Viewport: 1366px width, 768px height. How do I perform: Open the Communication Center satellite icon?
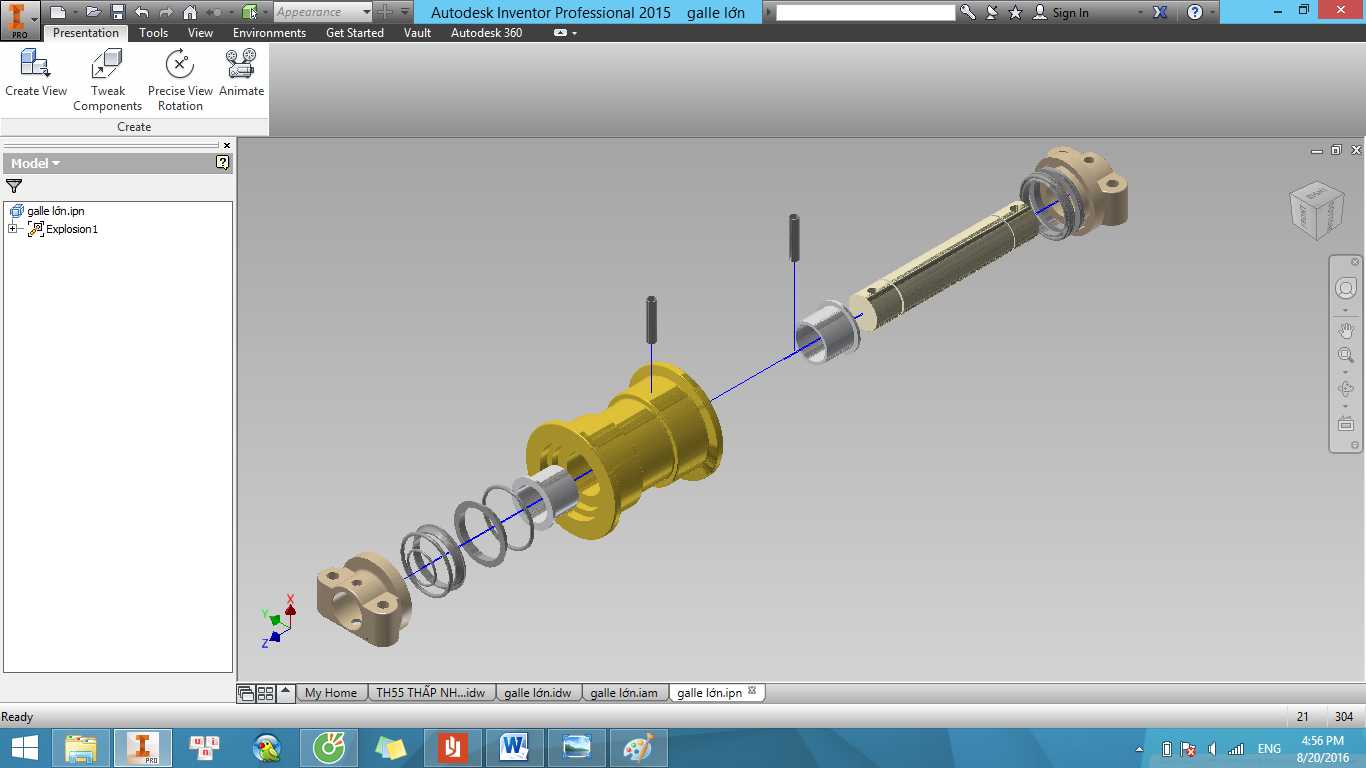(x=992, y=12)
